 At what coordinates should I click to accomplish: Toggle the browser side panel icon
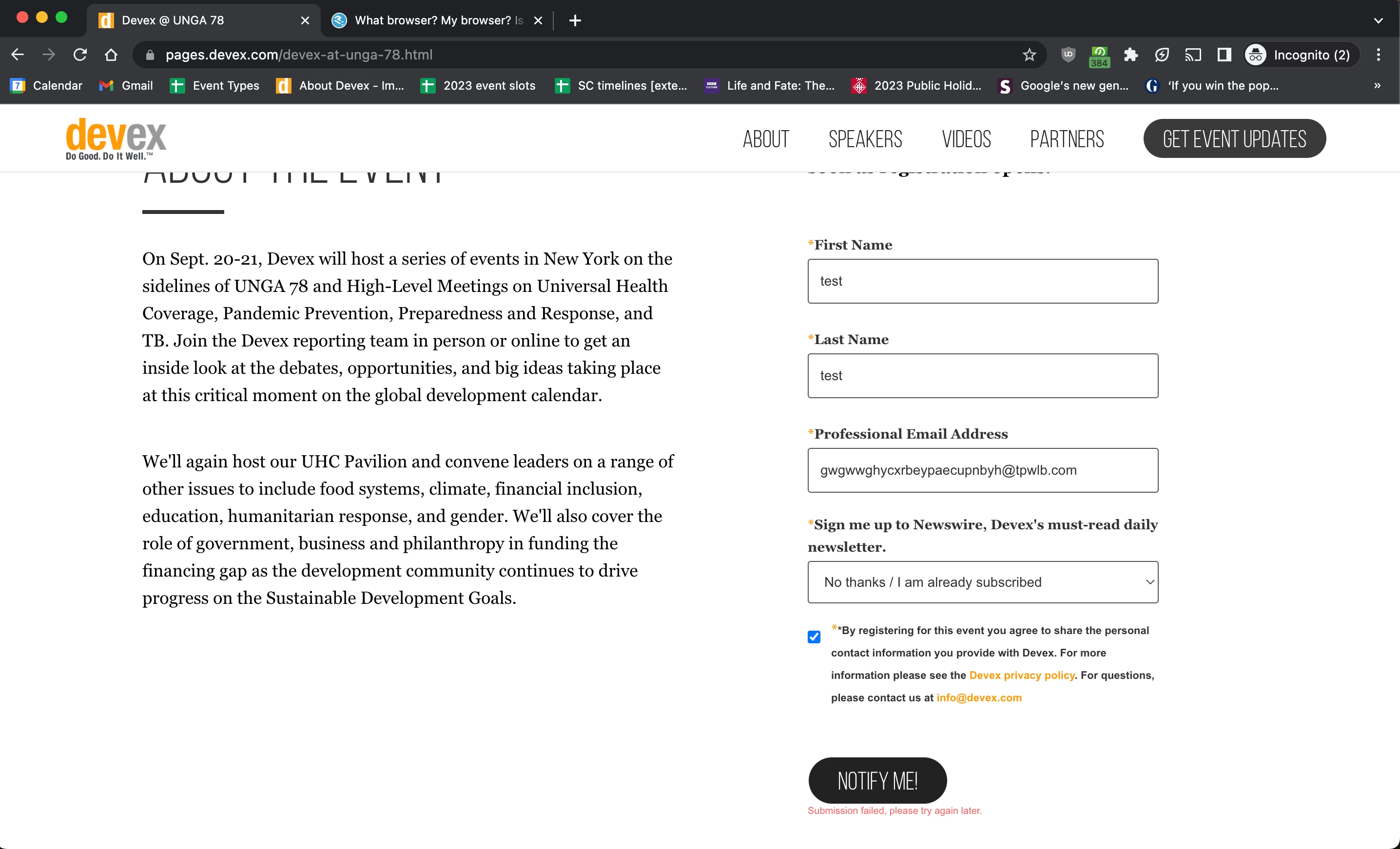point(1224,55)
